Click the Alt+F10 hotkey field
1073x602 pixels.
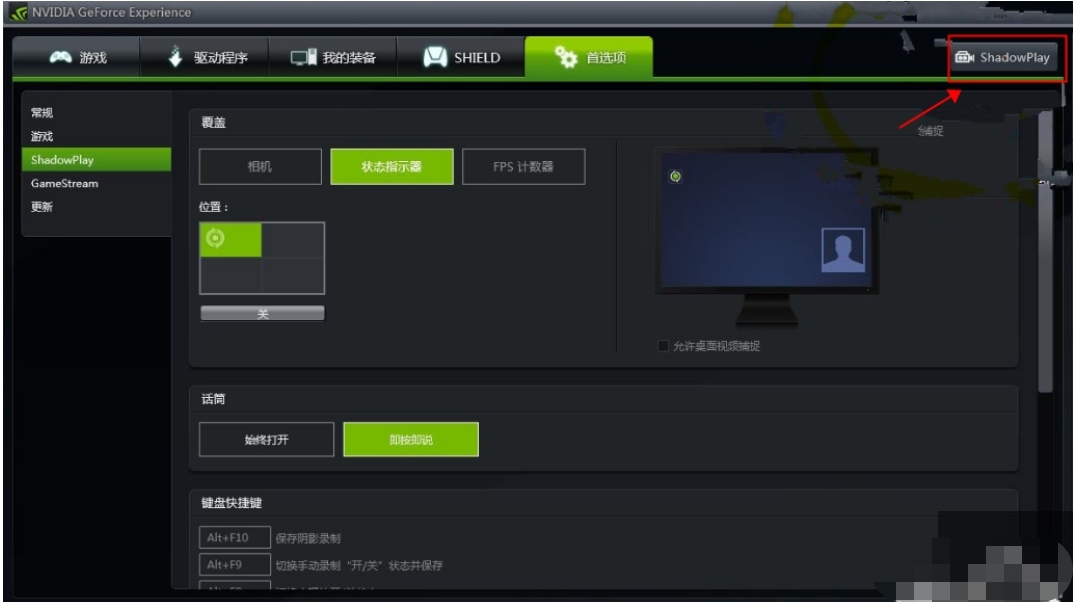click(x=235, y=538)
